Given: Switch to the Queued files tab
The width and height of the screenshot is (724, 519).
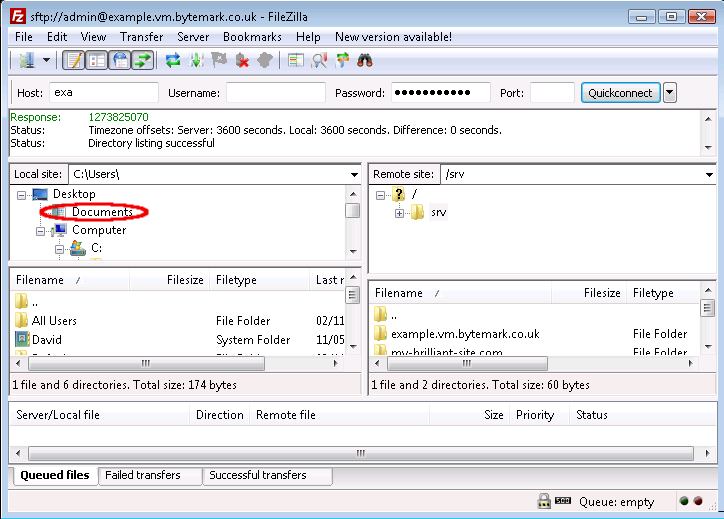Looking at the screenshot, I should point(54,475).
